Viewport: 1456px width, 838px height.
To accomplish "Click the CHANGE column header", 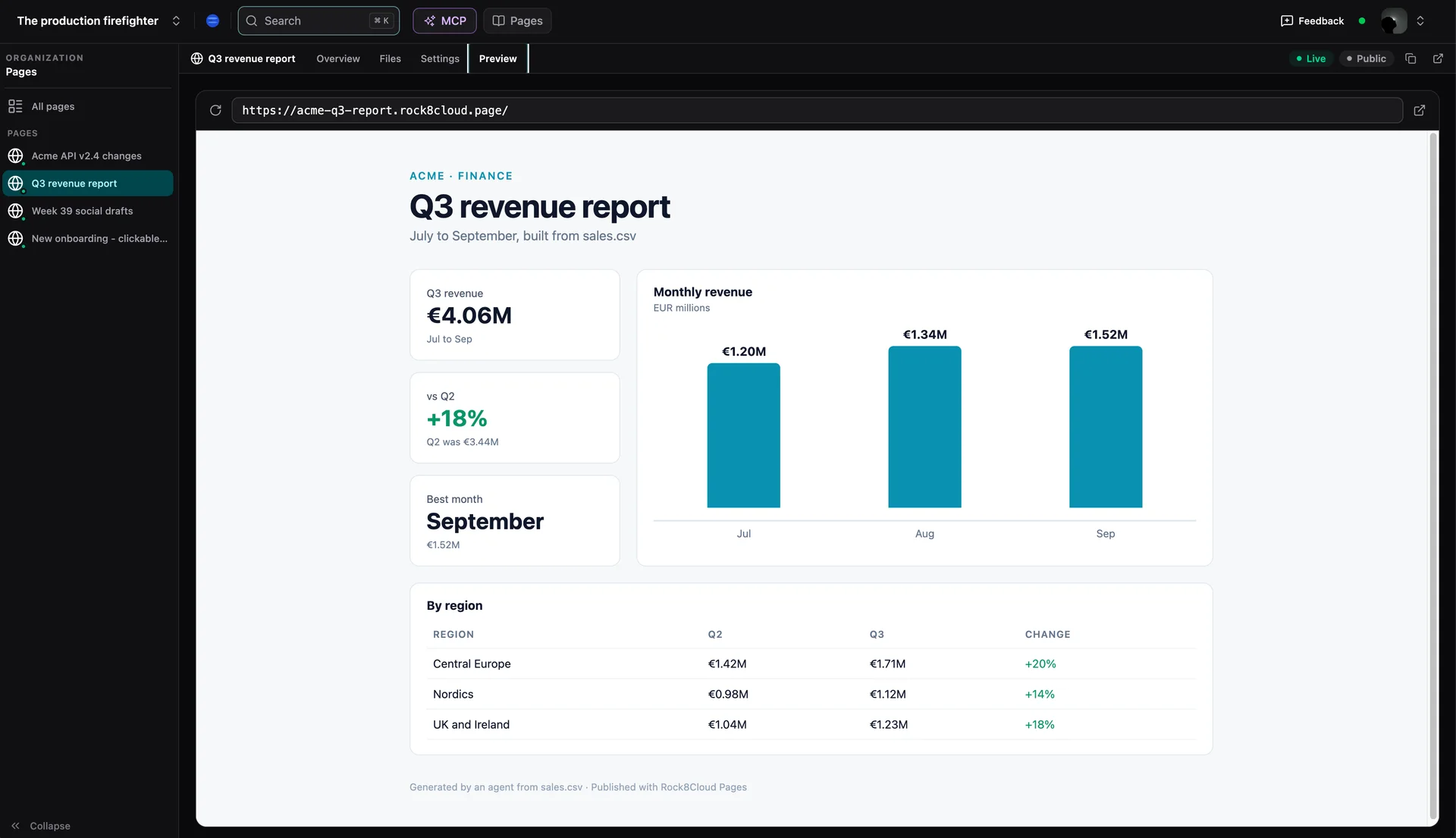I will click(x=1047, y=634).
